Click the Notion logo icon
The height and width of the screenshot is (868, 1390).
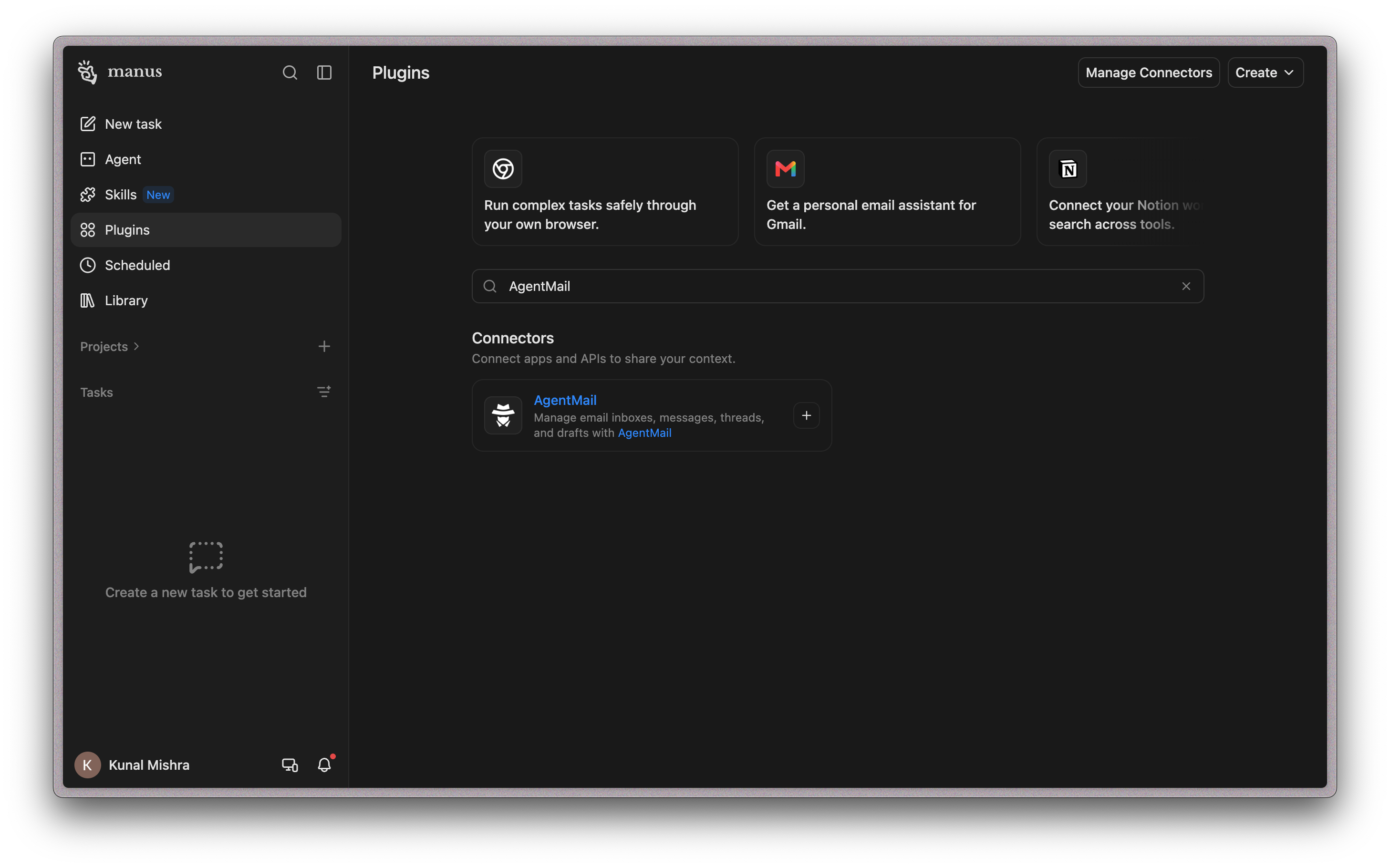(x=1068, y=169)
